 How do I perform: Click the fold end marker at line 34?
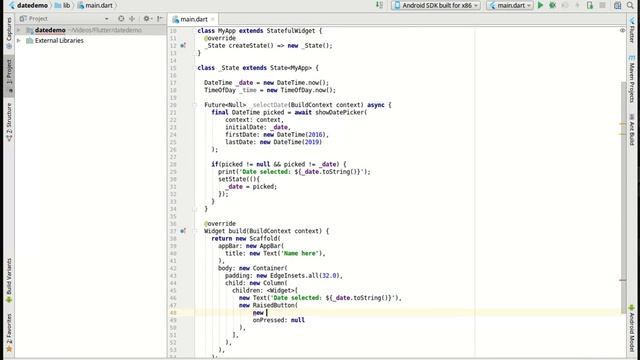[x=195, y=209]
